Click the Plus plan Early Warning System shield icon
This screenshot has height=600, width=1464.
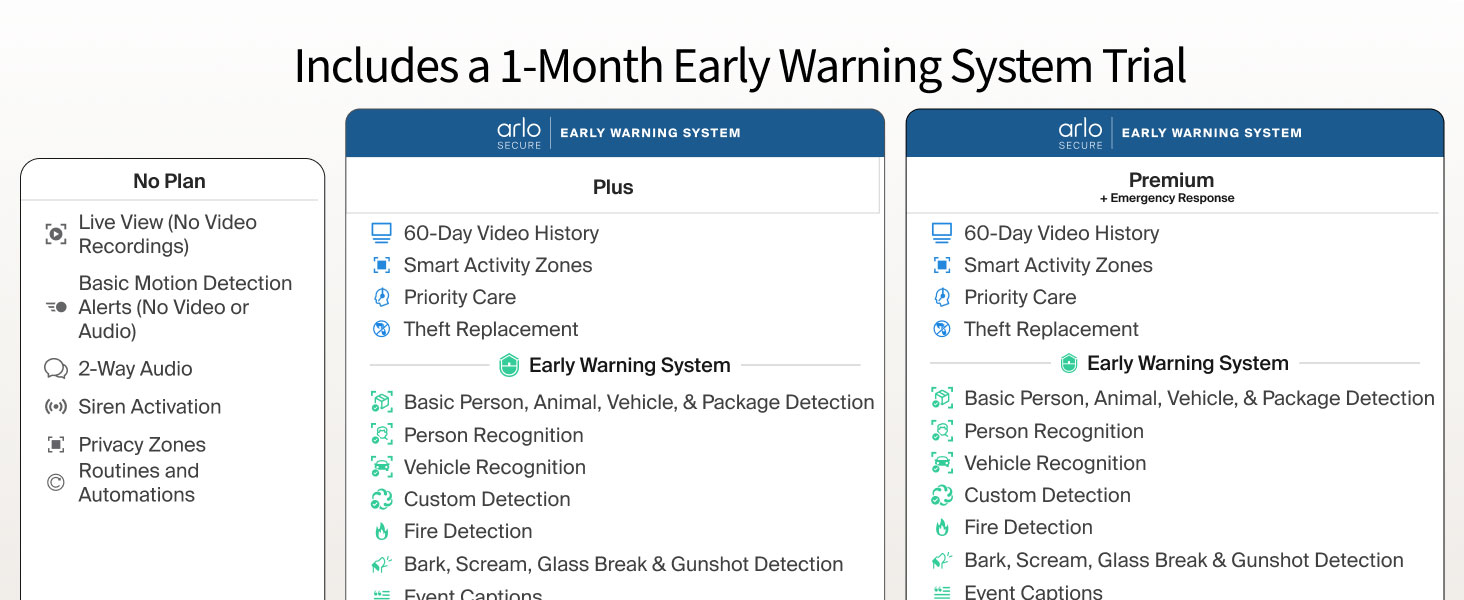[x=509, y=365]
